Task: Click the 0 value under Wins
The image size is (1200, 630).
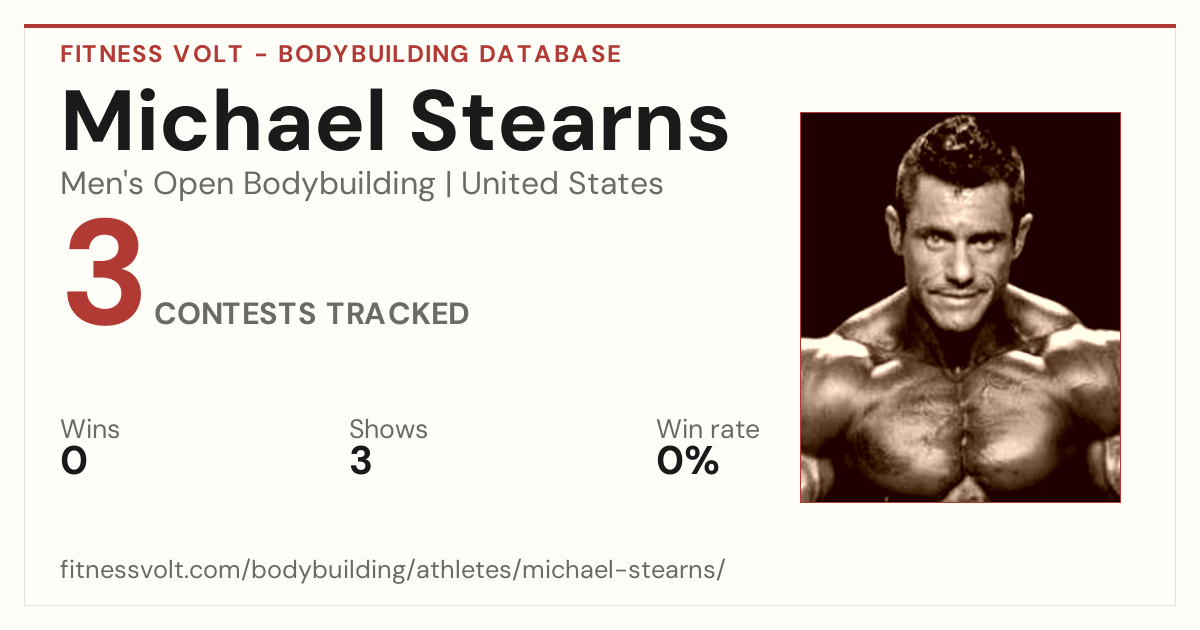Action: pos(74,461)
